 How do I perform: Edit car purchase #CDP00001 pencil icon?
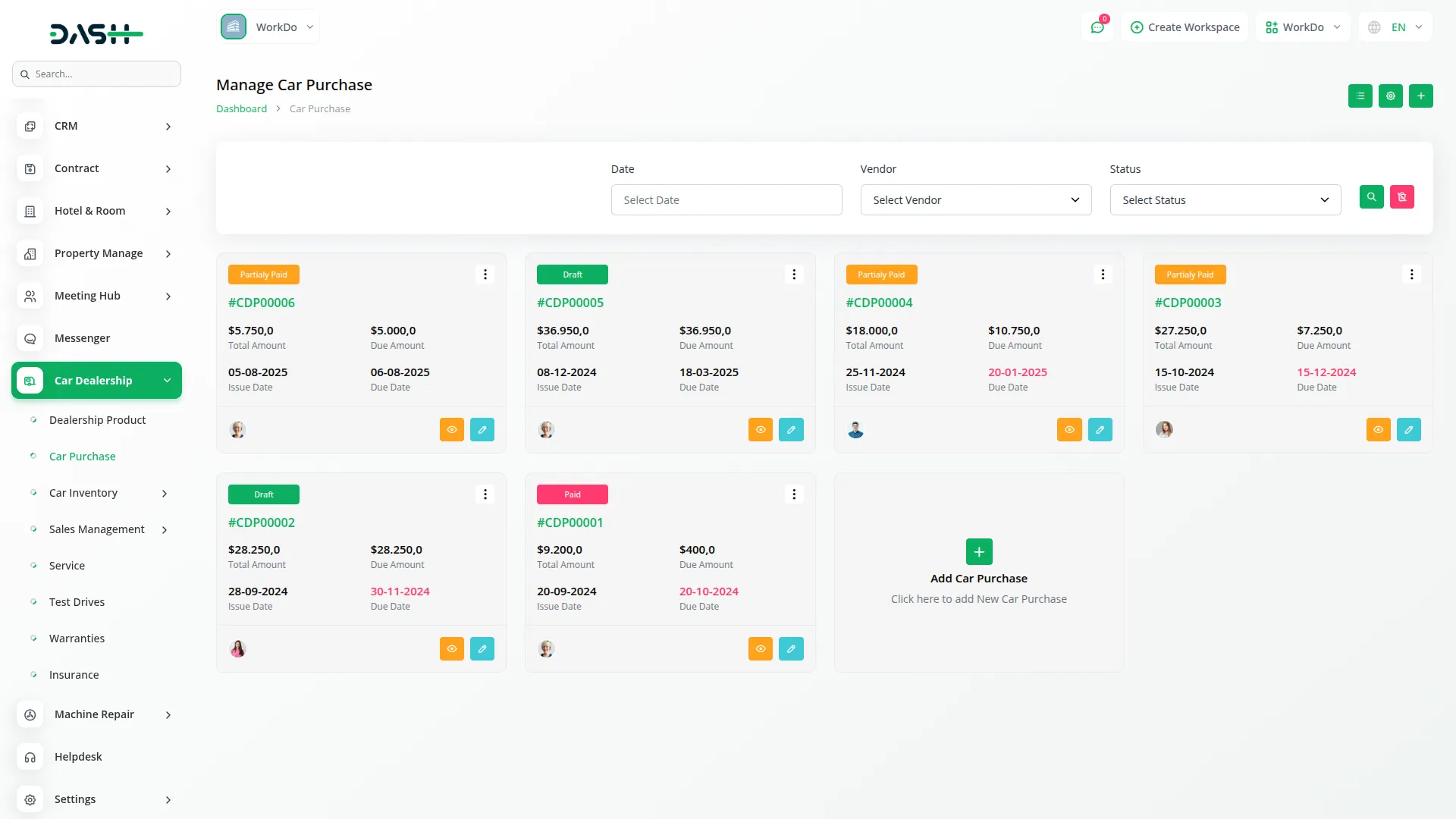(x=790, y=649)
